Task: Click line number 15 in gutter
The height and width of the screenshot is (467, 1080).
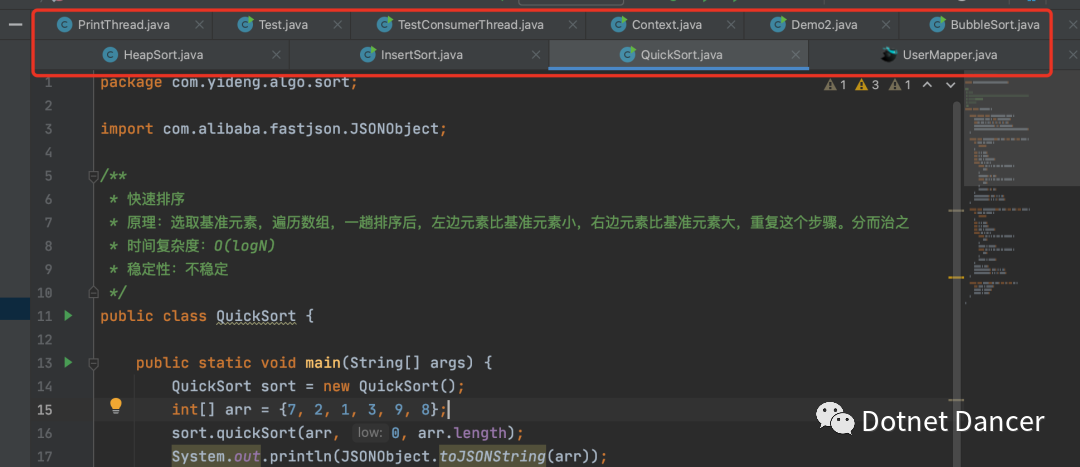Action: tap(44, 410)
